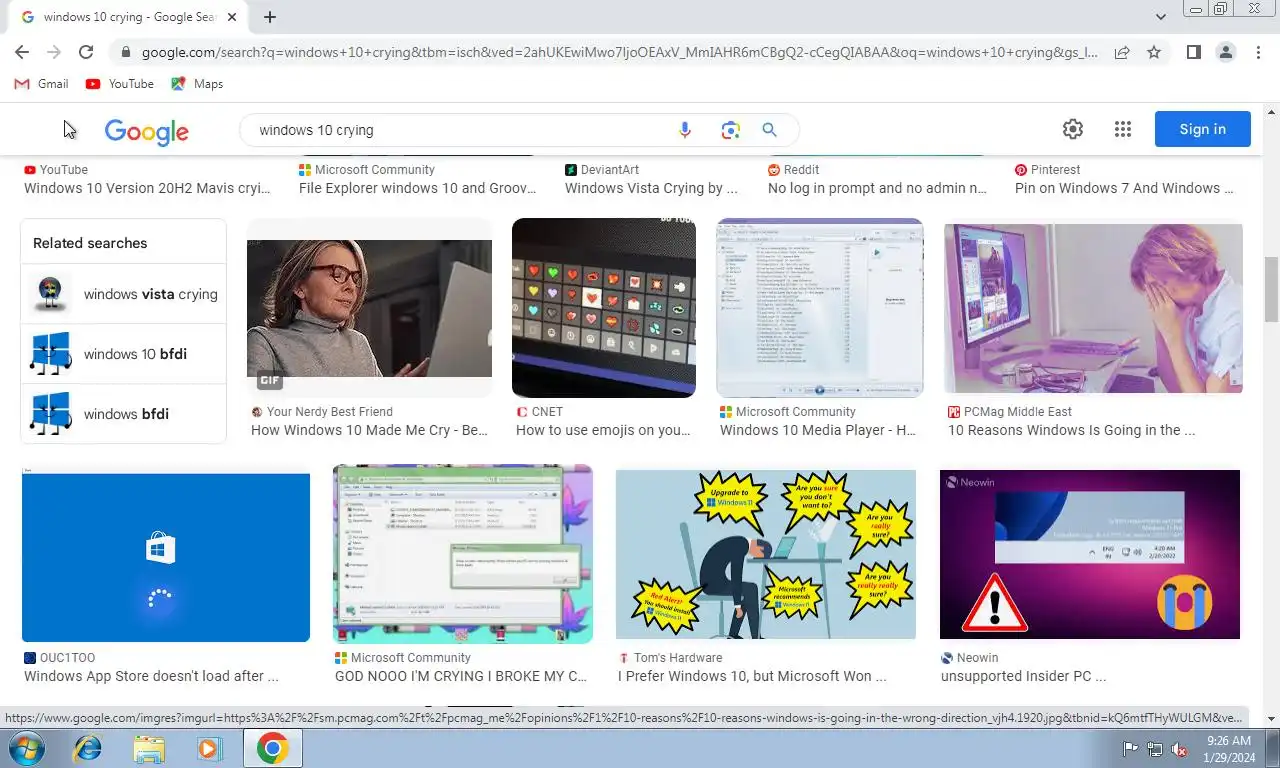Open Chrome three-dot menu
This screenshot has height=768, width=1280.
click(1258, 52)
